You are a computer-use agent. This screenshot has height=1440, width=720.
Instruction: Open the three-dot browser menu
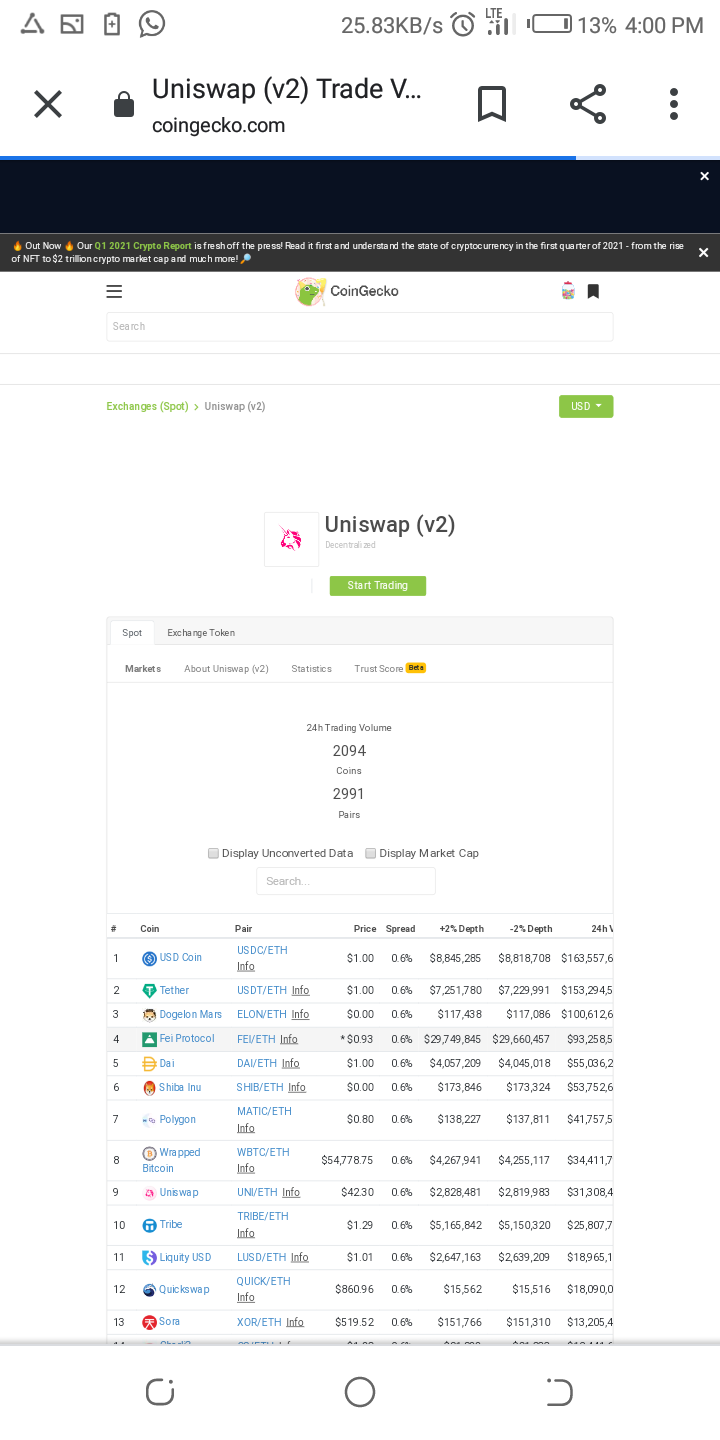tap(674, 104)
